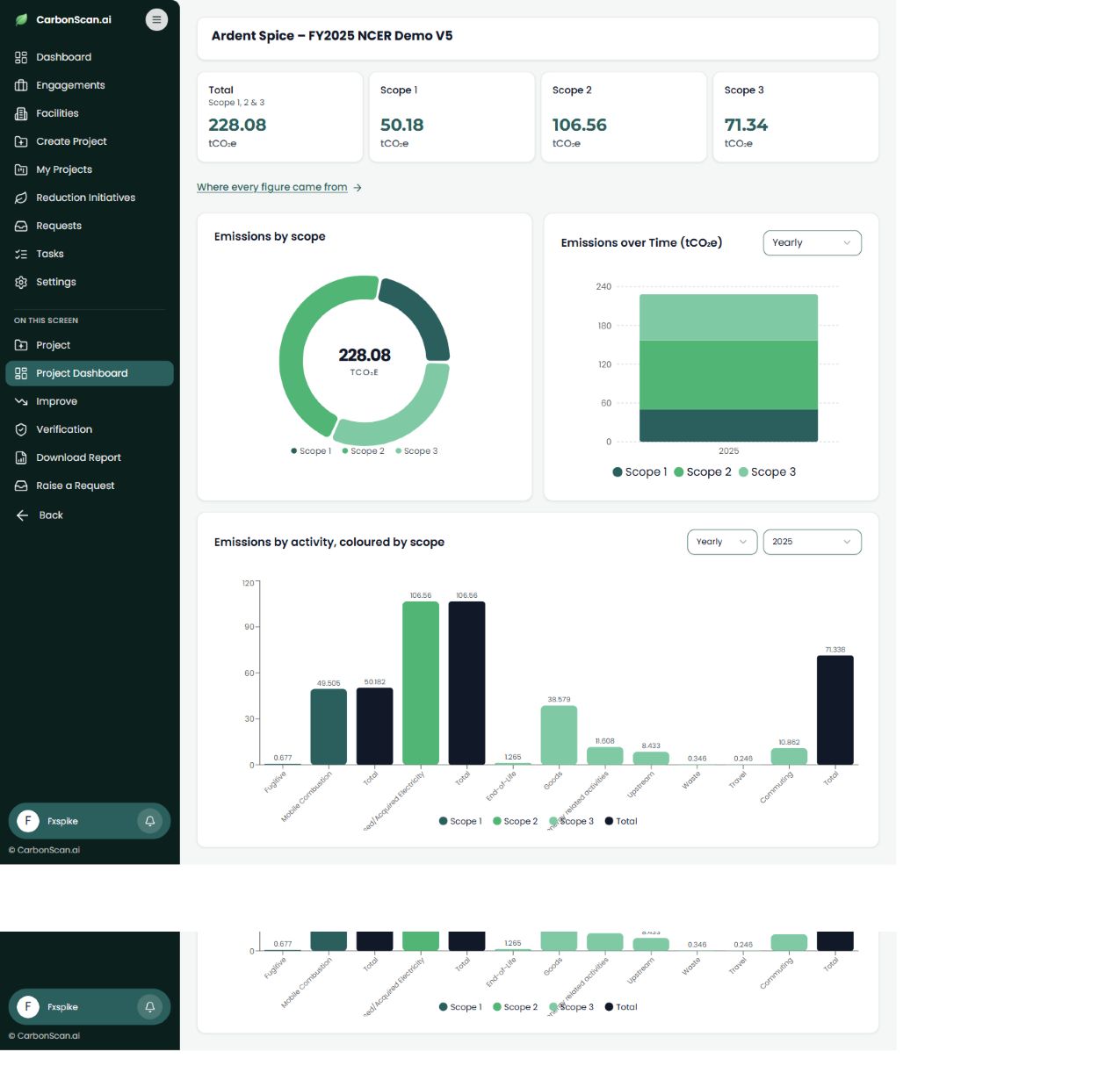The image size is (1120, 1080).
Task: Click the Scope 3 swatch in Emissions over Time legend
Action: (744, 472)
